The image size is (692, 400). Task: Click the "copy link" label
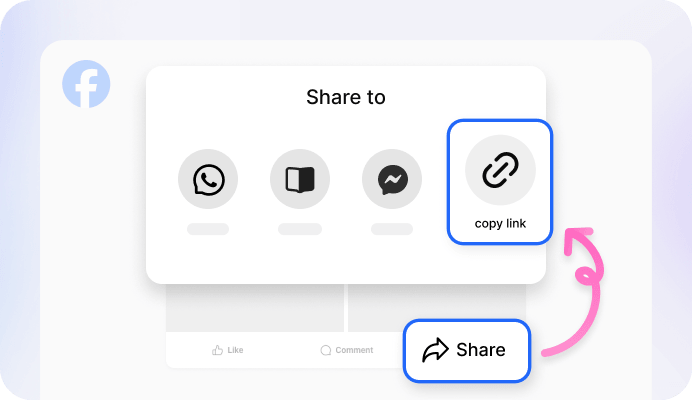click(500, 223)
